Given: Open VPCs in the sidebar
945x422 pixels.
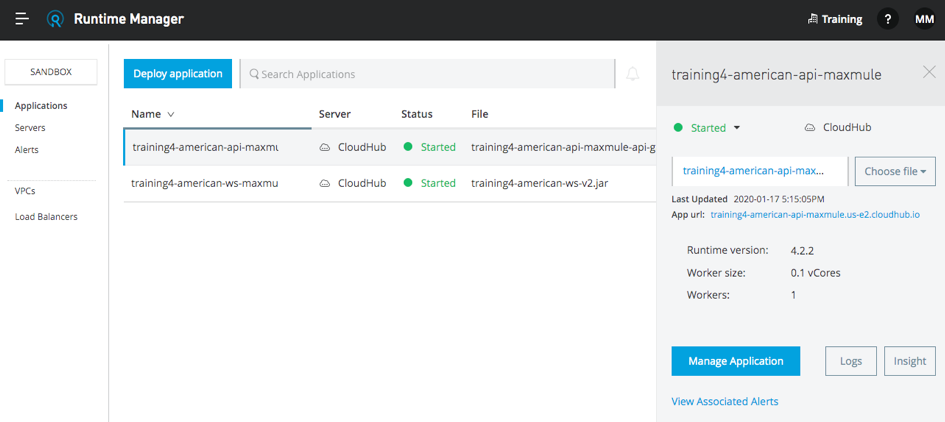Looking at the screenshot, I should [x=25, y=191].
